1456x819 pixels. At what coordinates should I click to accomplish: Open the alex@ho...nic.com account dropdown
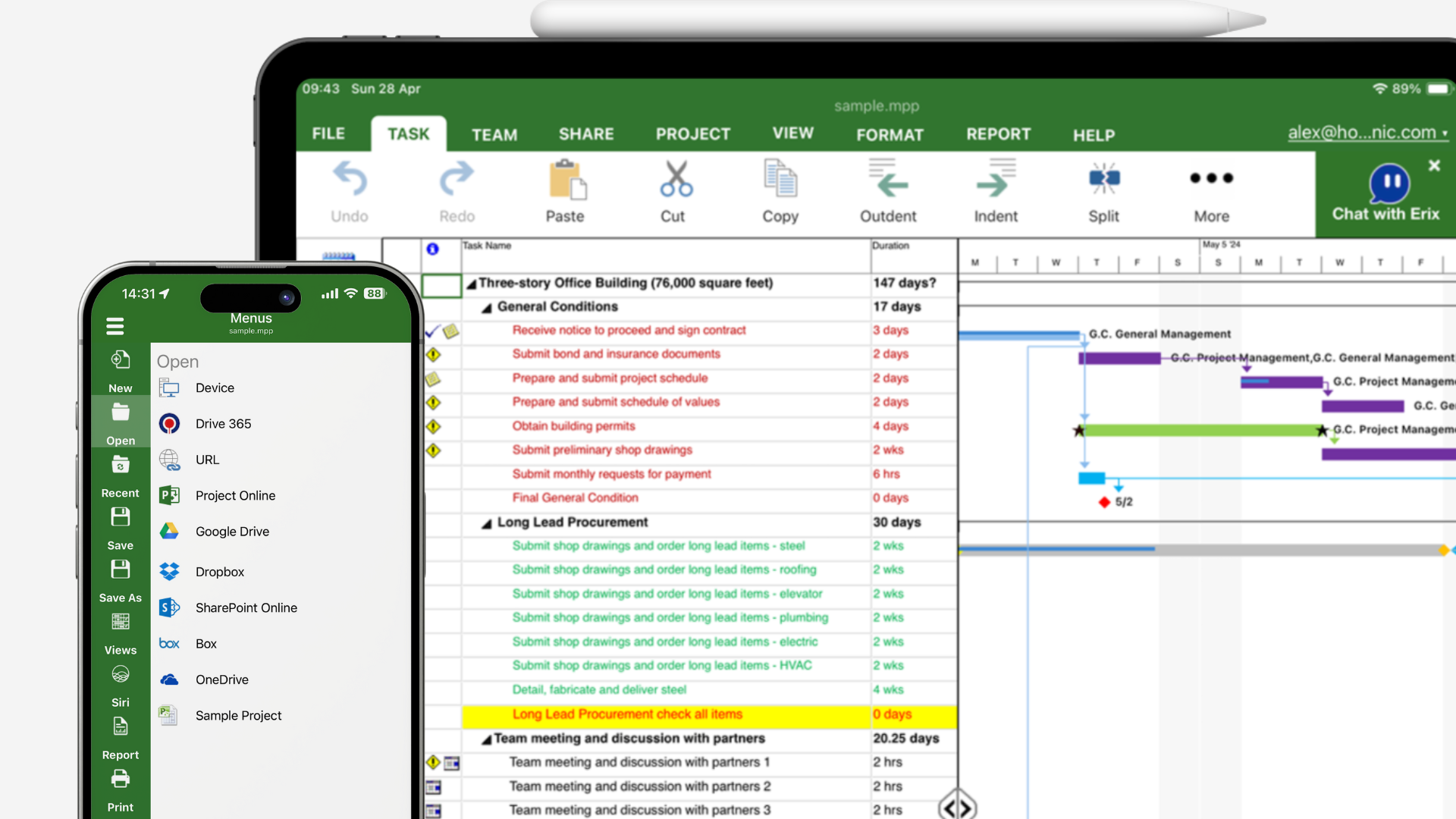pyautogui.click(x=1367, y=132)
